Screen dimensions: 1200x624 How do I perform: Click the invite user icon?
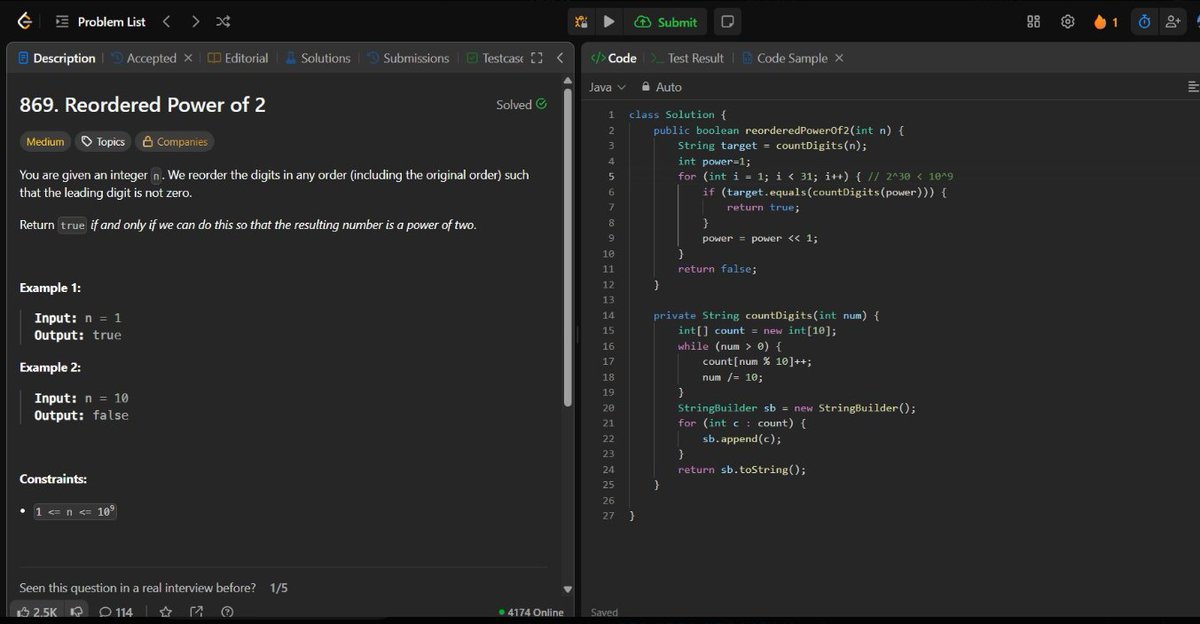pyautogui.click(x=1174, y=21)
